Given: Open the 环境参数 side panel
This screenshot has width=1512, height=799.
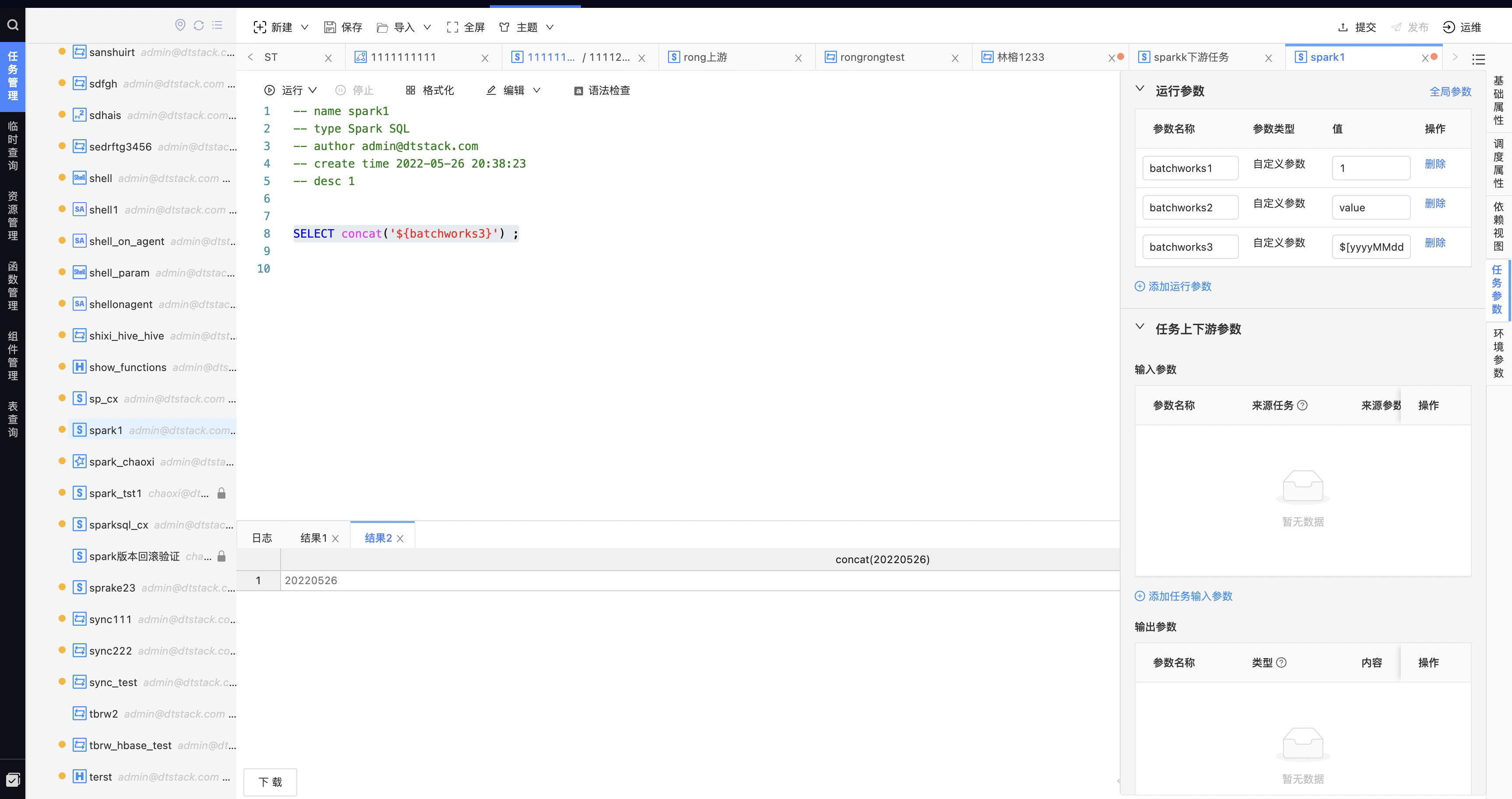Looking at the screenshot, I should tap(1498, 353).
